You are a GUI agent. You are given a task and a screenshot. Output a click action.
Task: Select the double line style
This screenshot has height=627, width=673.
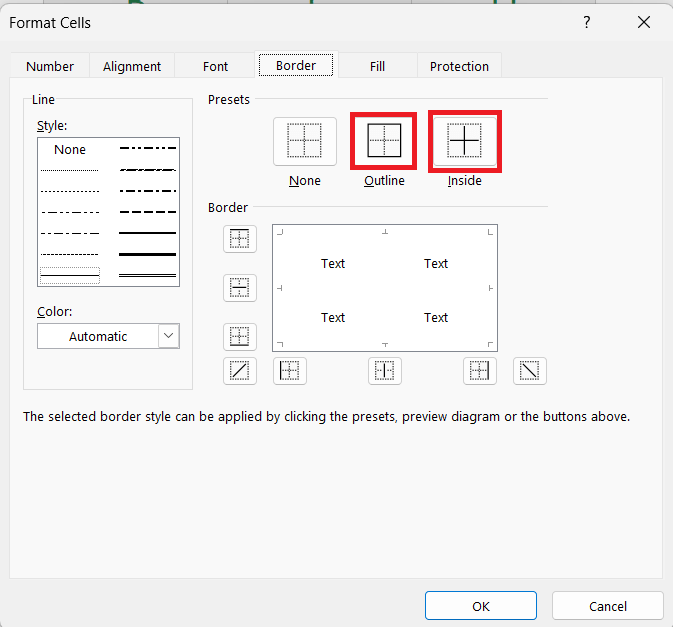pyautogui.click(x=147, y=275)
